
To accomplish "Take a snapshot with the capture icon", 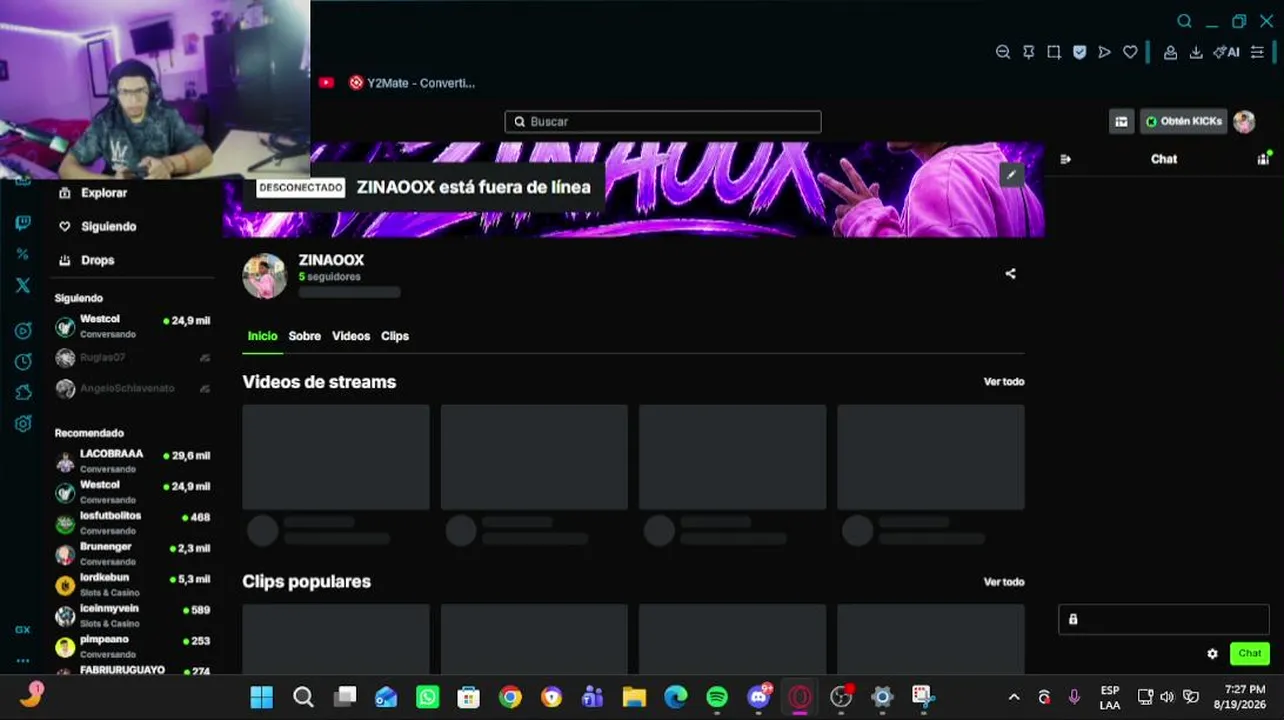I will click(1054, 52).
